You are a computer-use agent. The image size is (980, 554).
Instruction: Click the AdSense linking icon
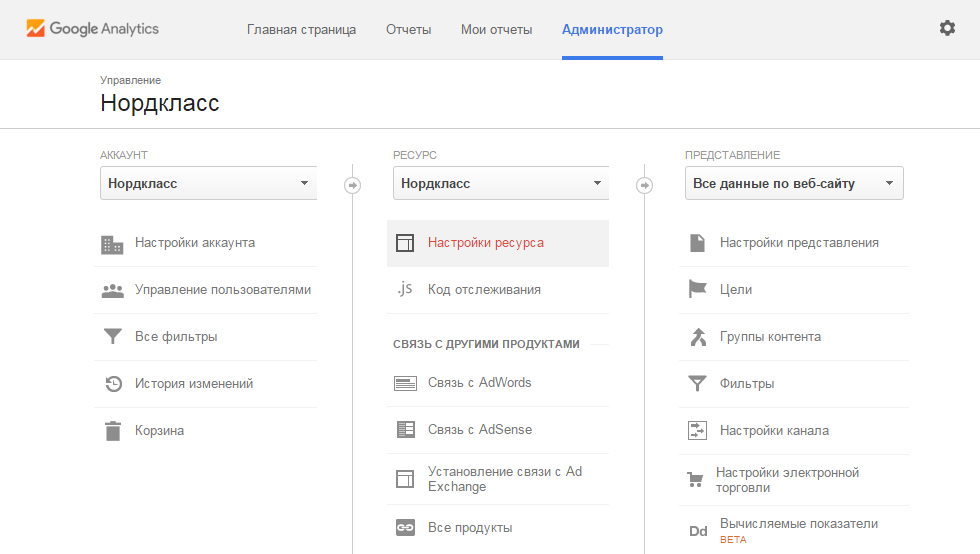point(406,430)
